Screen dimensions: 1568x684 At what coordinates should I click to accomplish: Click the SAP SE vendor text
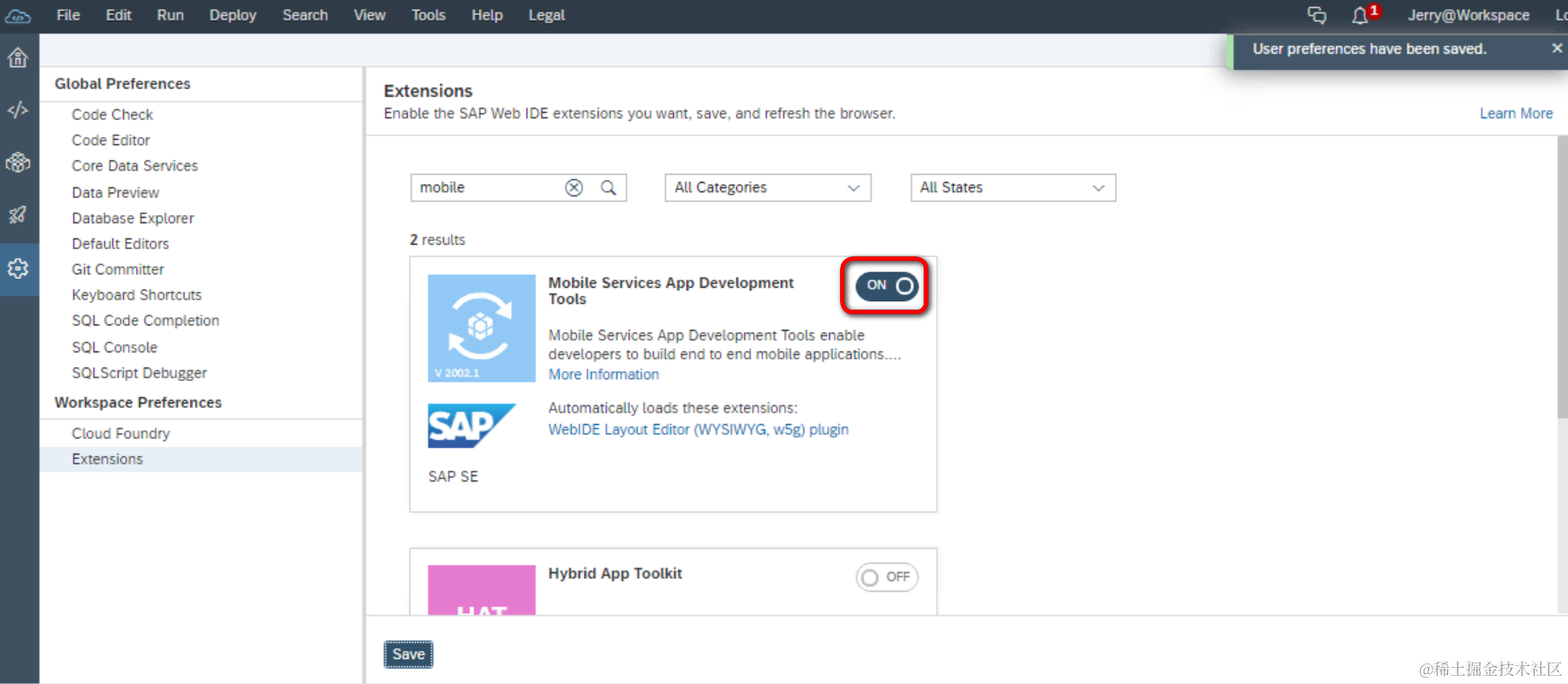click(x=453, y=476)
